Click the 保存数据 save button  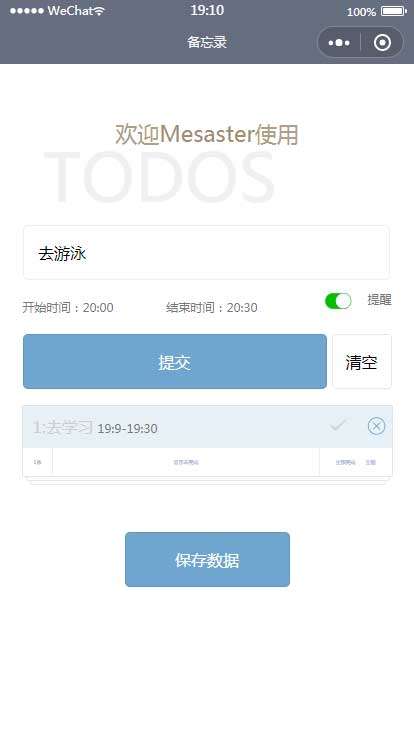click(x=207, y=560)
